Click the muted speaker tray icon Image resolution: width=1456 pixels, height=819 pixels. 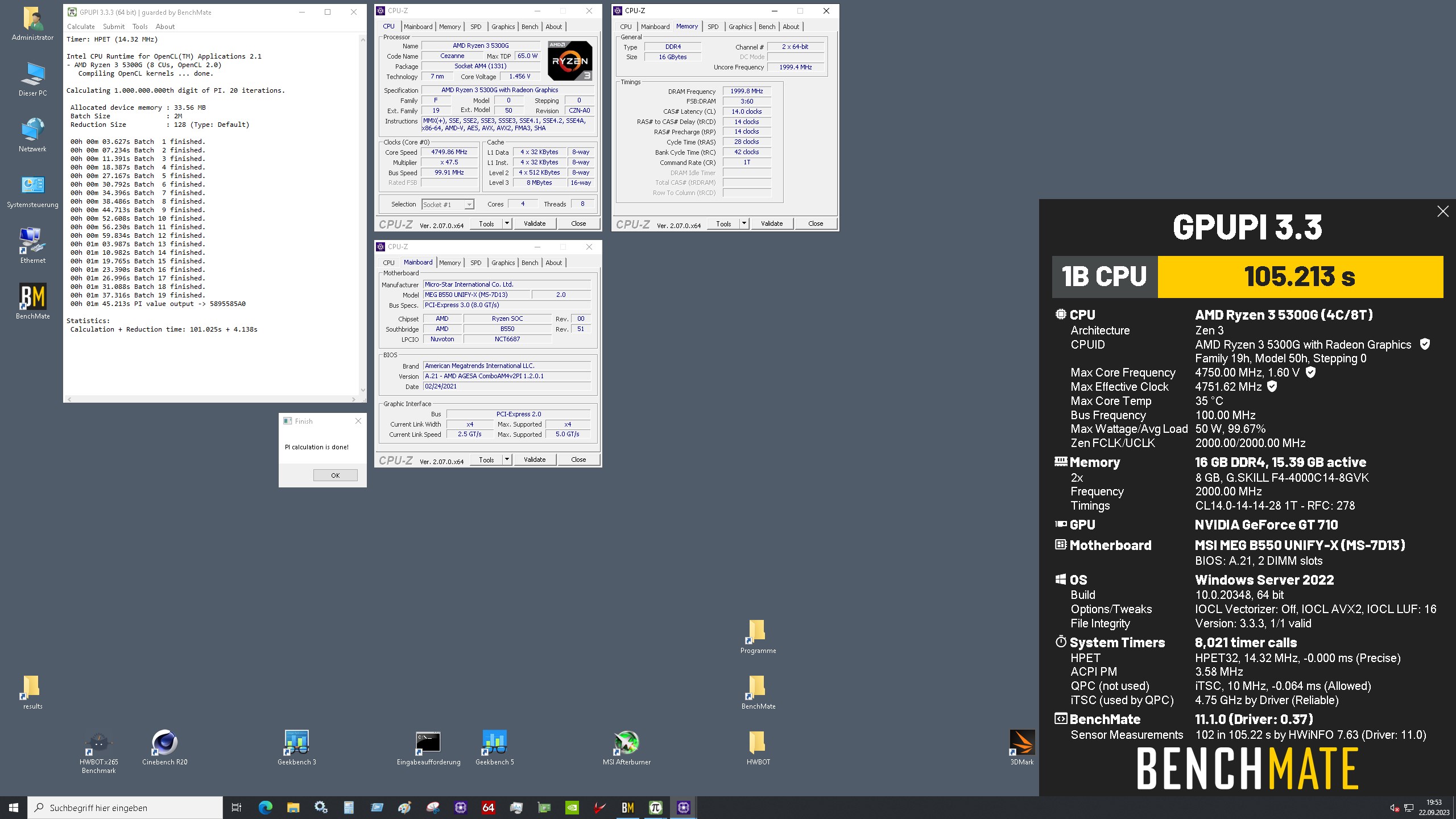[x=1395, y=808]
